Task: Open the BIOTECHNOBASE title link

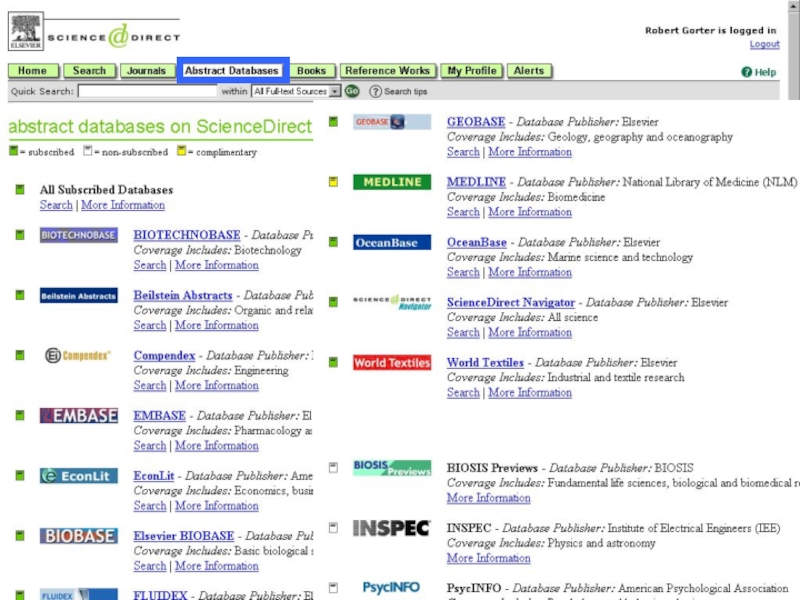Action: (x=187, y=235)
